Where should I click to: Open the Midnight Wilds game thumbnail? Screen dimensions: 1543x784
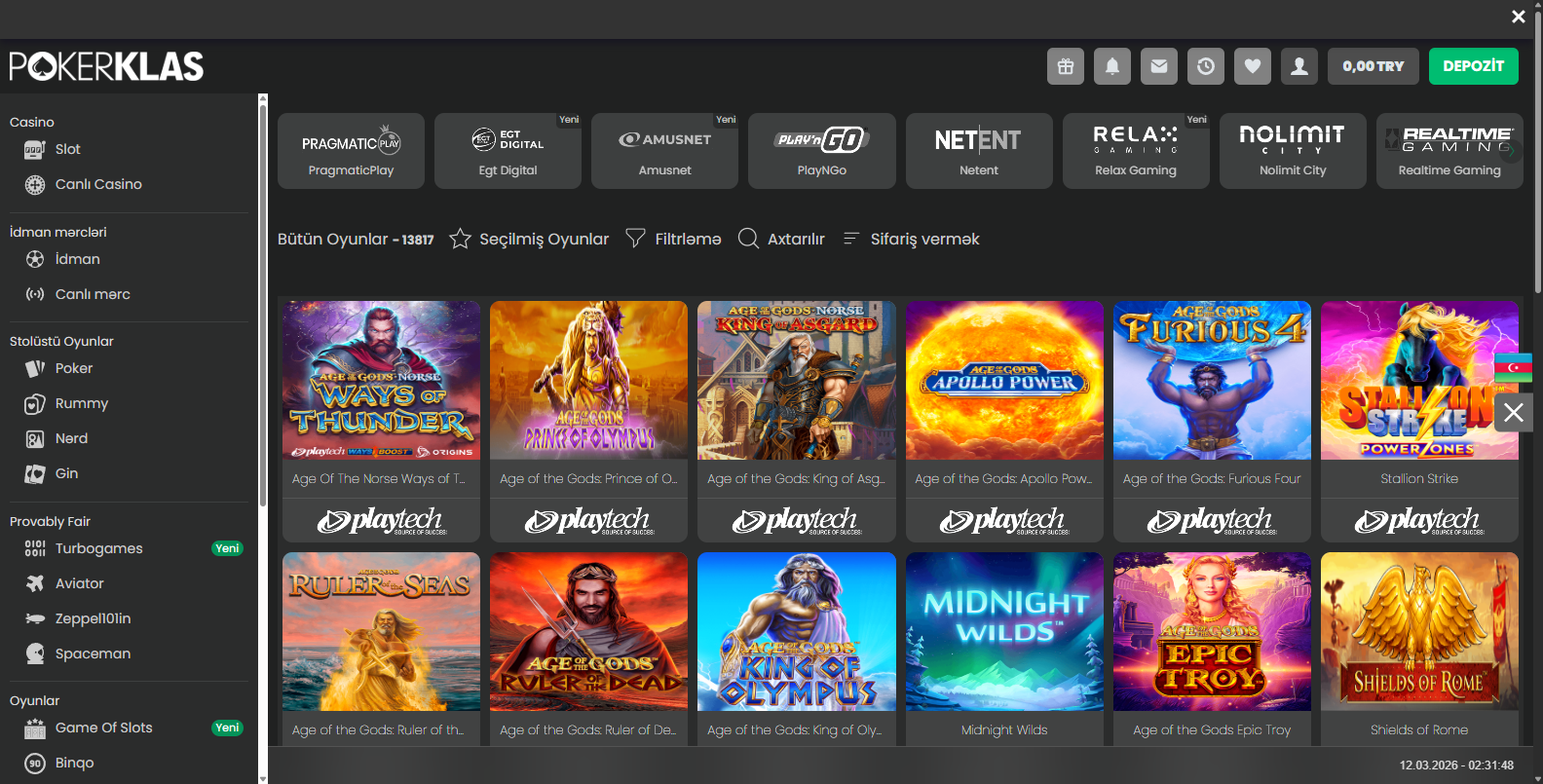tap(1003, 632)
